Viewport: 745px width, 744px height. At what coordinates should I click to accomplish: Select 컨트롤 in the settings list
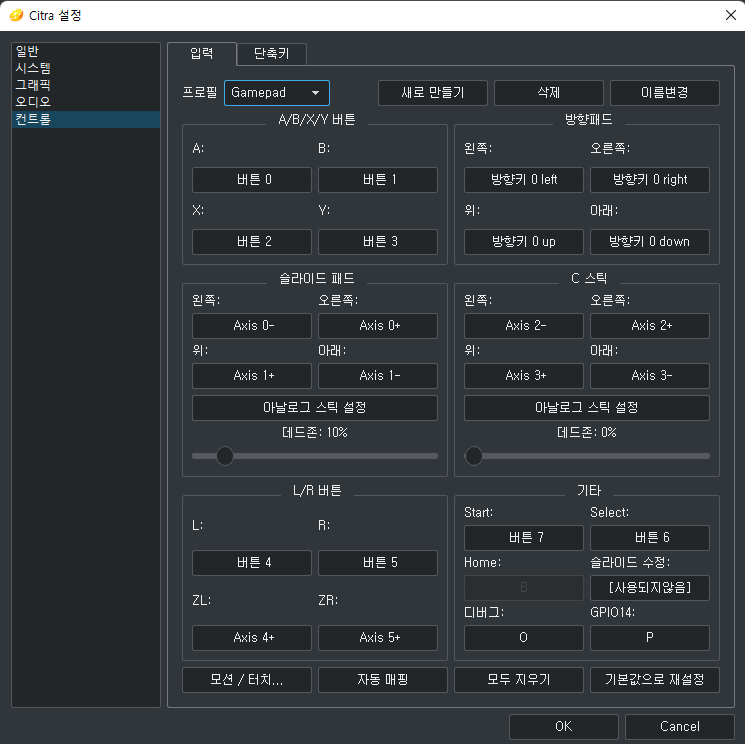[86, 119]
